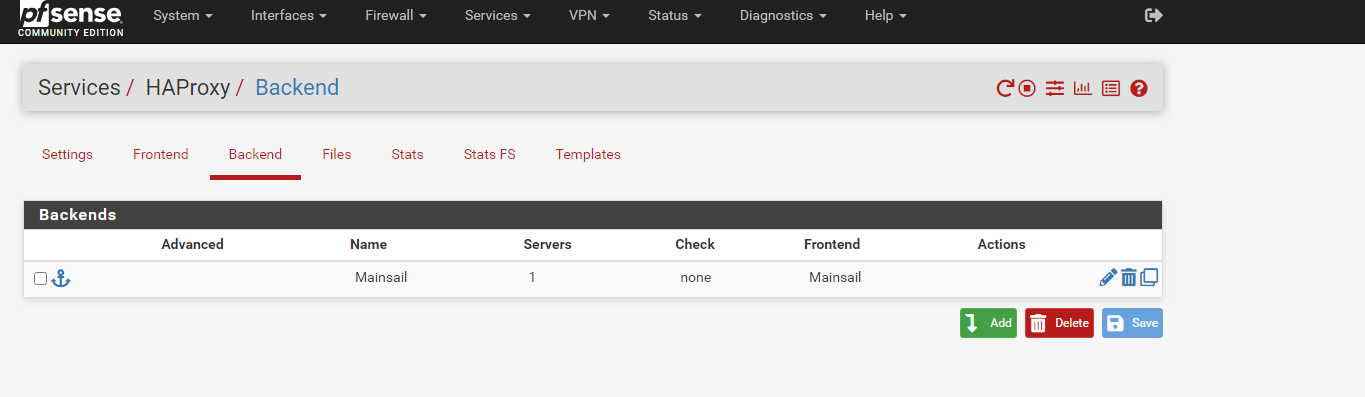Click the Actions column header
The width and height of the screenshot is (1365, 397).
click(x=1001, y=245)
